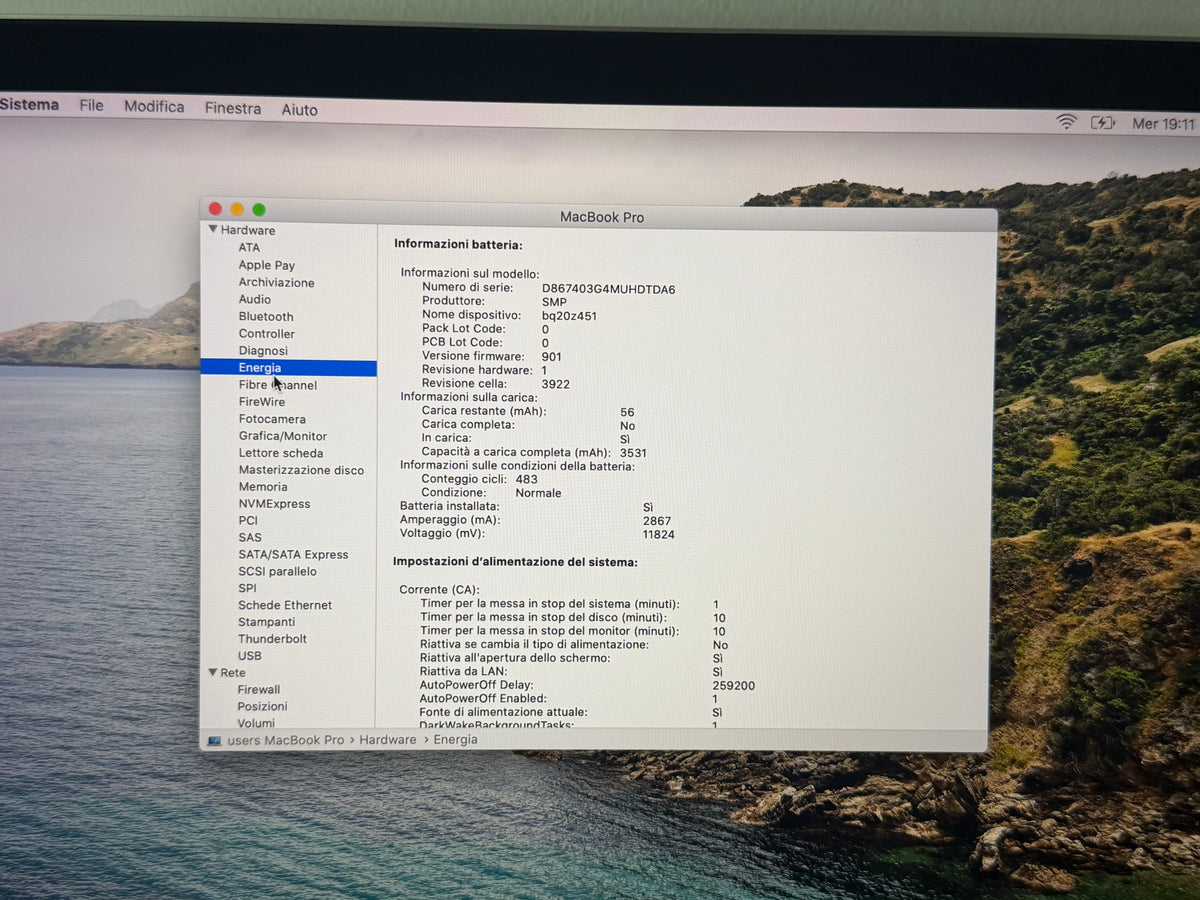This screenshot has height=900, width=1200.
Task: Select Diagnosi in the sidebar
Action: pos(263,350)
